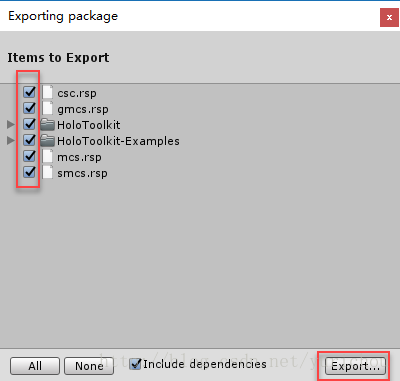Toggle the smcs.rsp checkbox
This screenshot has height=381, width=400.
29,172
